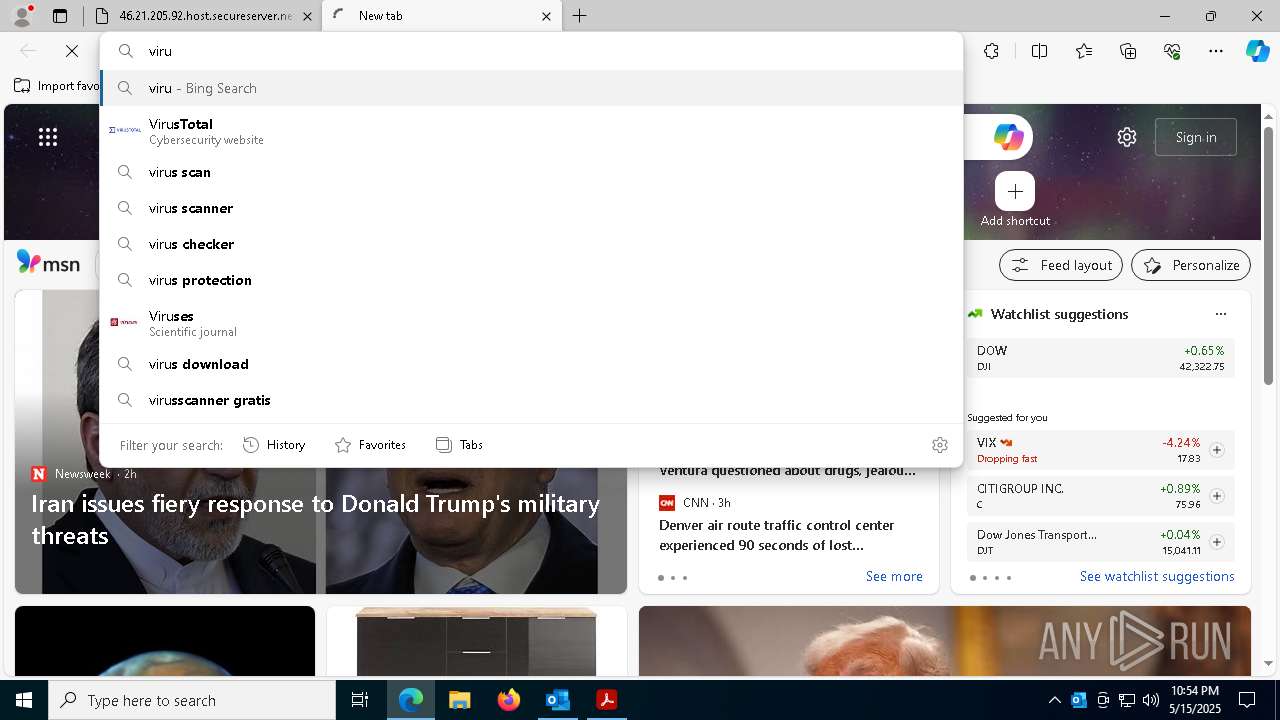This screenshot has height=720, width=1280.
Task: Open a new tab with plus button
Action: point(579,16)
